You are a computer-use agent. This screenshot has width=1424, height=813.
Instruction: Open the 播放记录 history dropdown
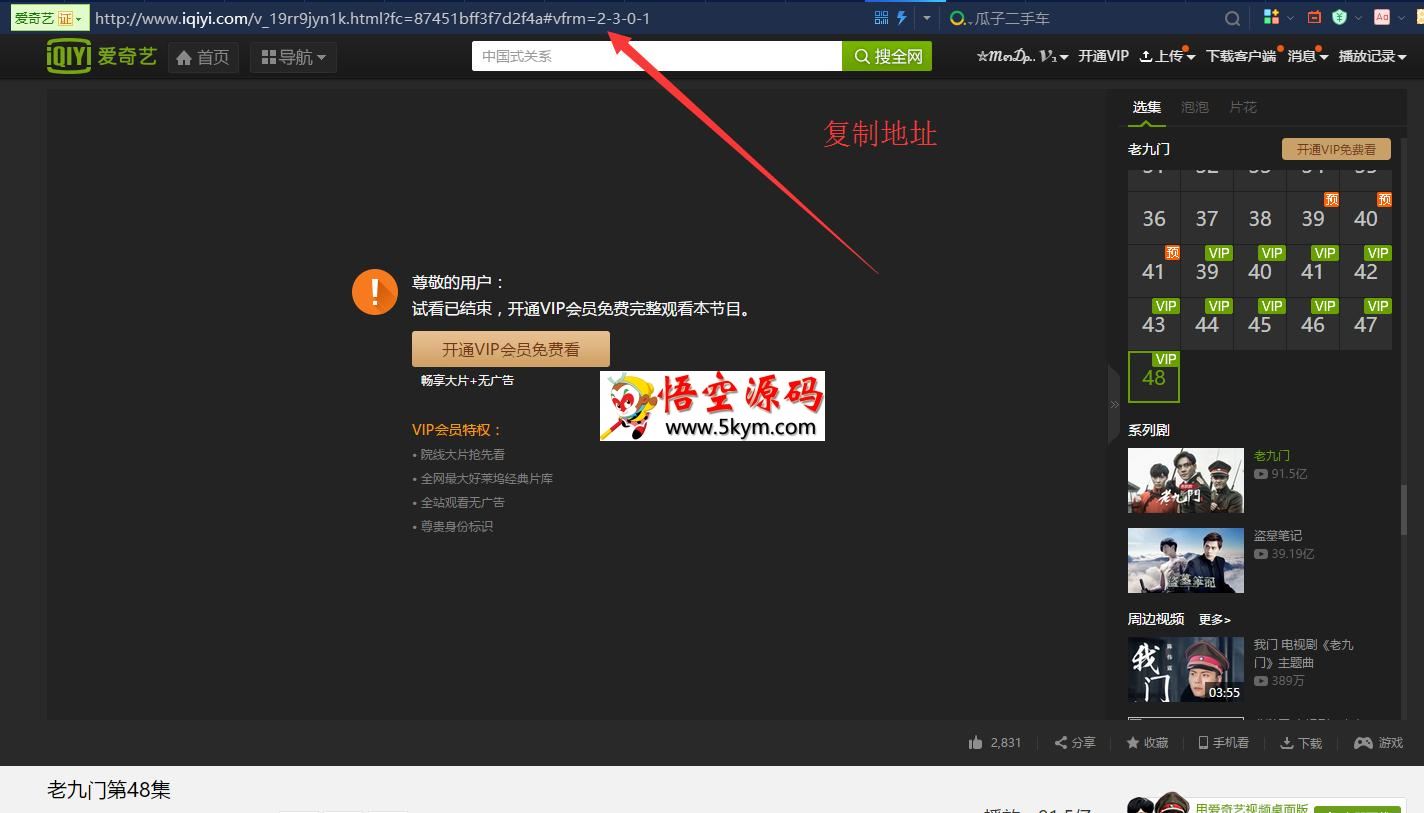tap(1373, 56)
